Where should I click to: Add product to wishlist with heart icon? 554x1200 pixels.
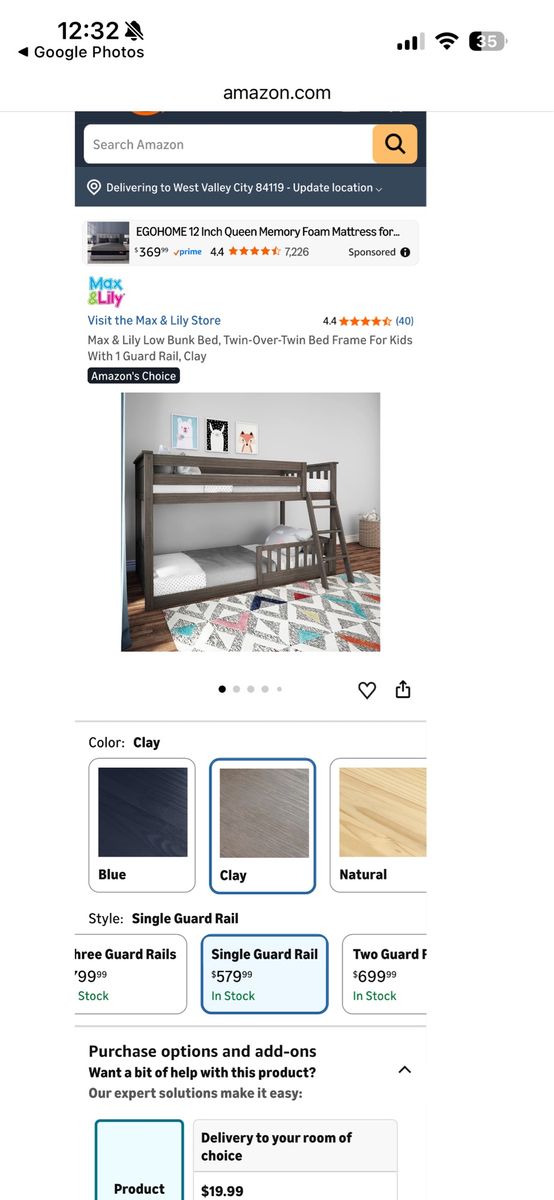367,690
